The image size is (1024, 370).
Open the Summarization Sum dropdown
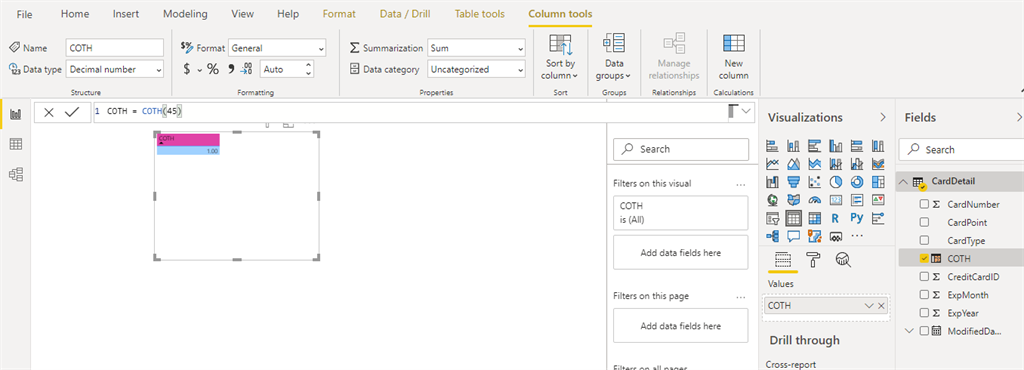(x=476, y=48)
